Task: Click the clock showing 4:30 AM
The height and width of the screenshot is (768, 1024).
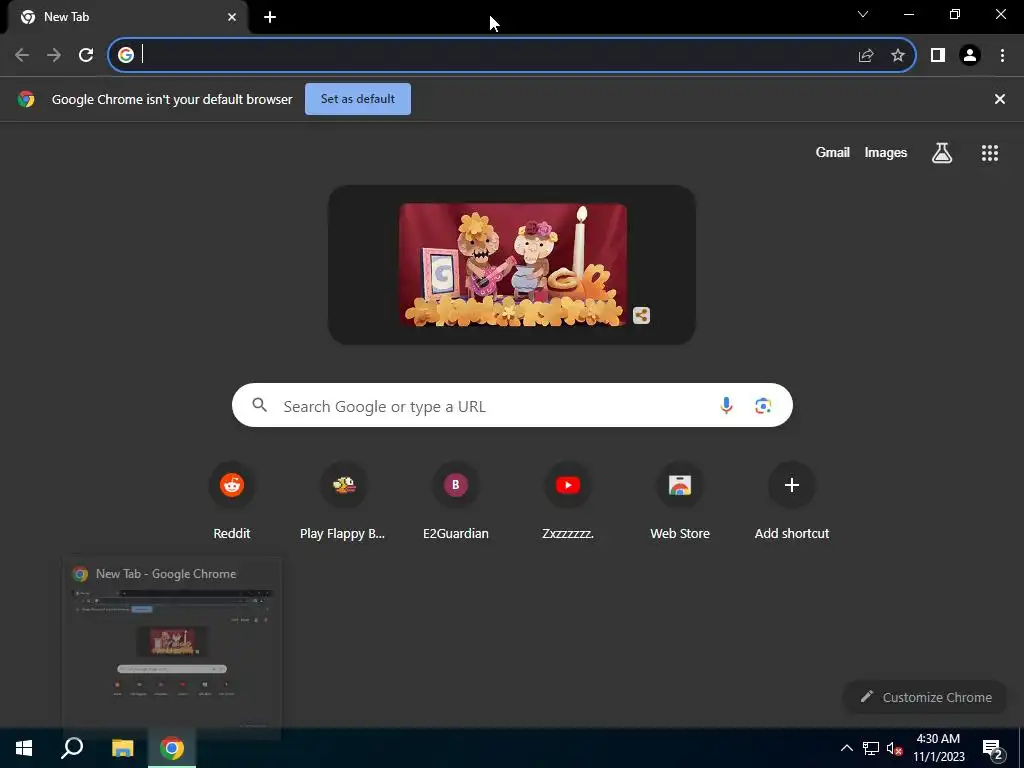Action: tap(938, 748)
